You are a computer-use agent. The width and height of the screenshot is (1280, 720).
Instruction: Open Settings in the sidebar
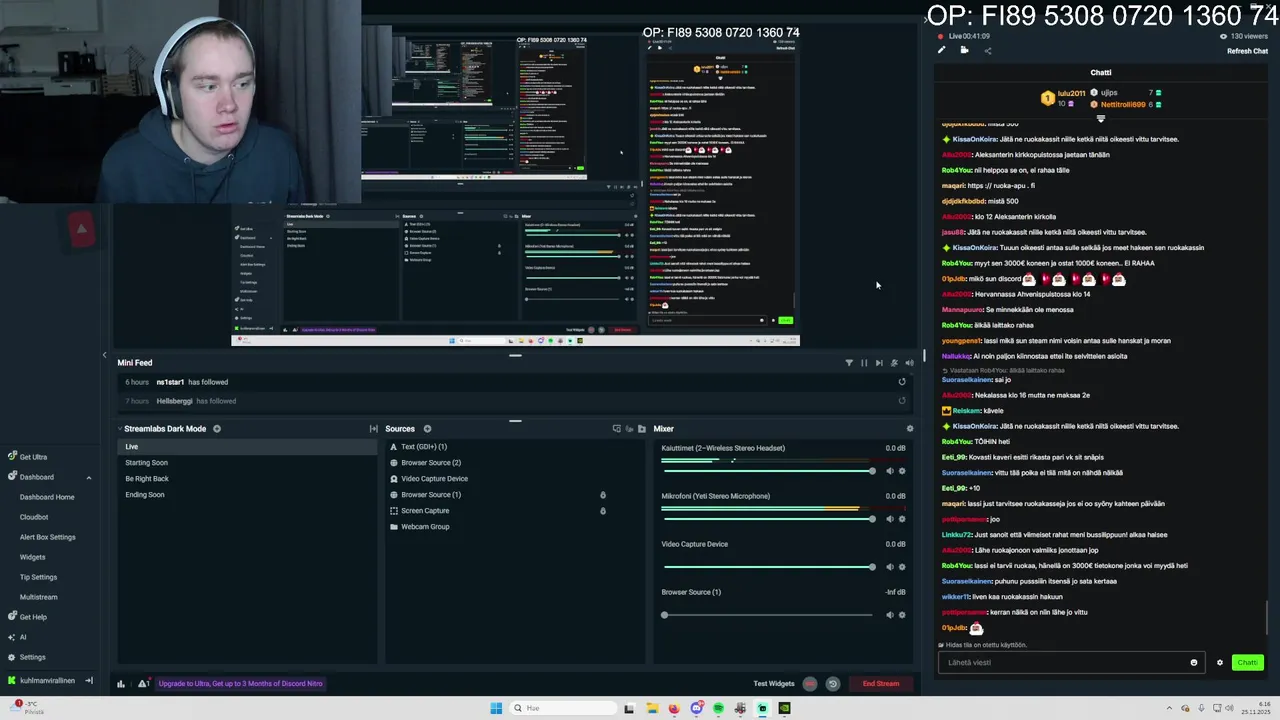tap(26, 657)
